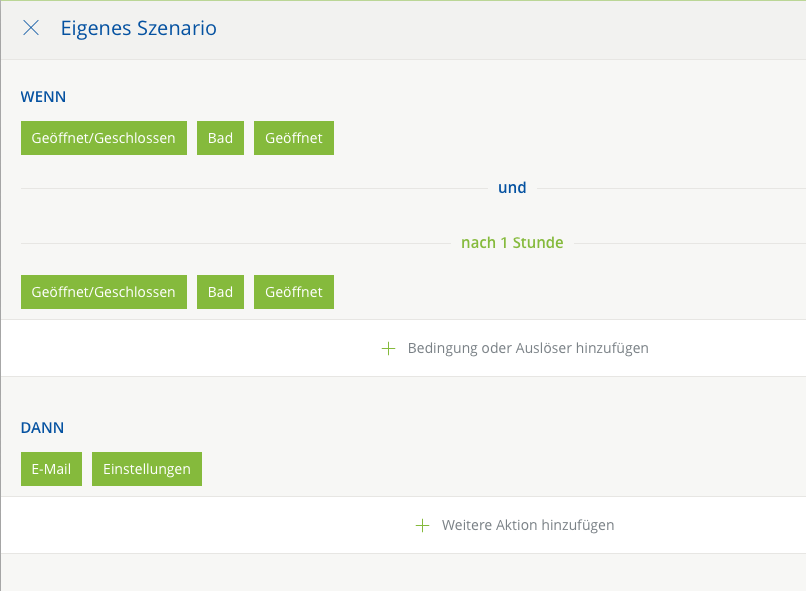Change the Geöffnet state in first condition

(x=294, y=138)
